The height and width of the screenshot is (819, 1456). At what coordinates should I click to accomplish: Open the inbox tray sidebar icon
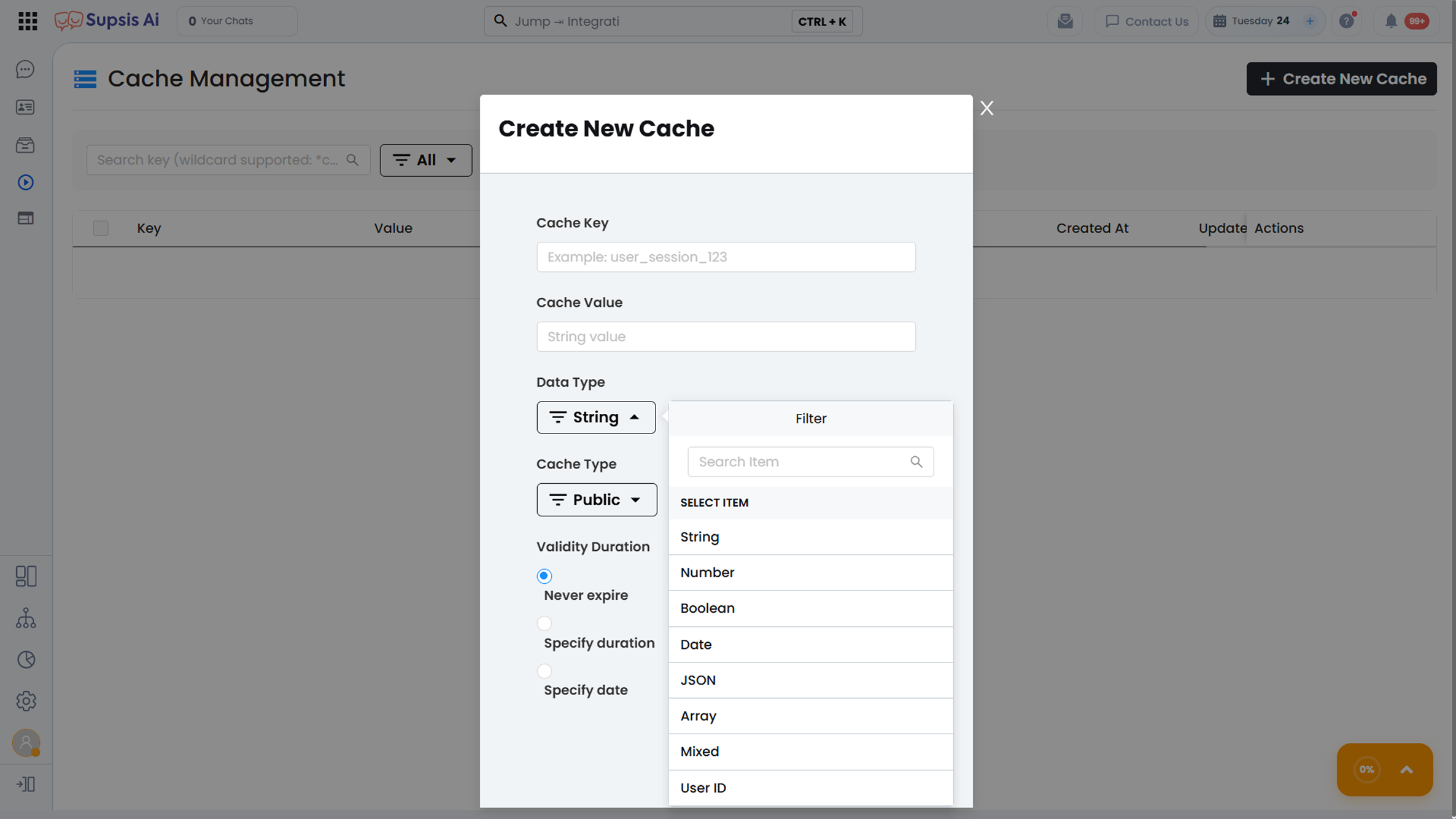click(x=25, y=145)
